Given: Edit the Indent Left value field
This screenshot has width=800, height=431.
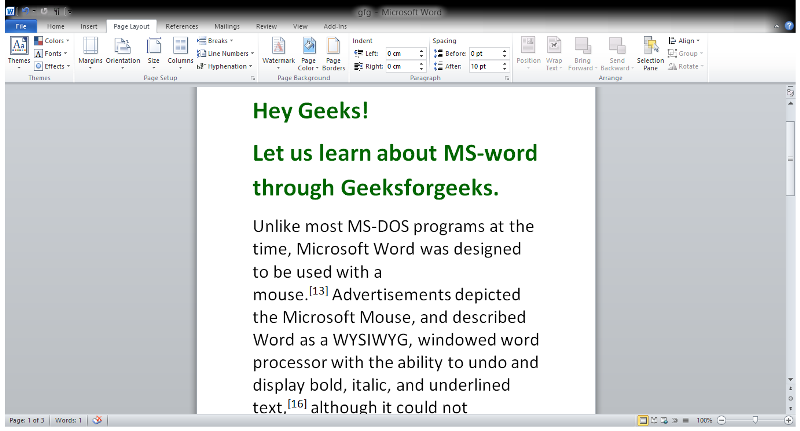Looking at the screenshot, I should click(x=402, y=53).
